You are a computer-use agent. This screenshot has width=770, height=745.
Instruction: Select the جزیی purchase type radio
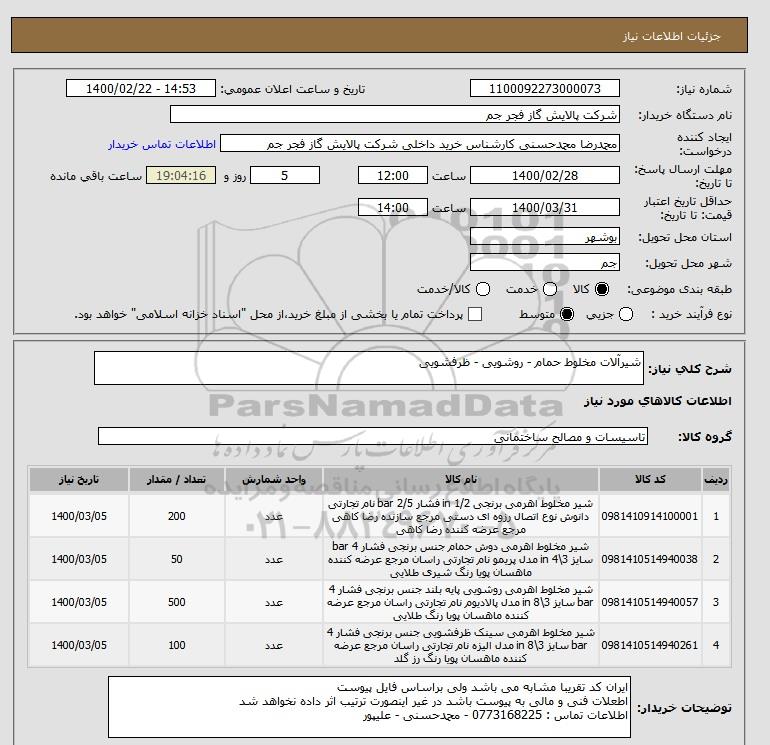626,314
